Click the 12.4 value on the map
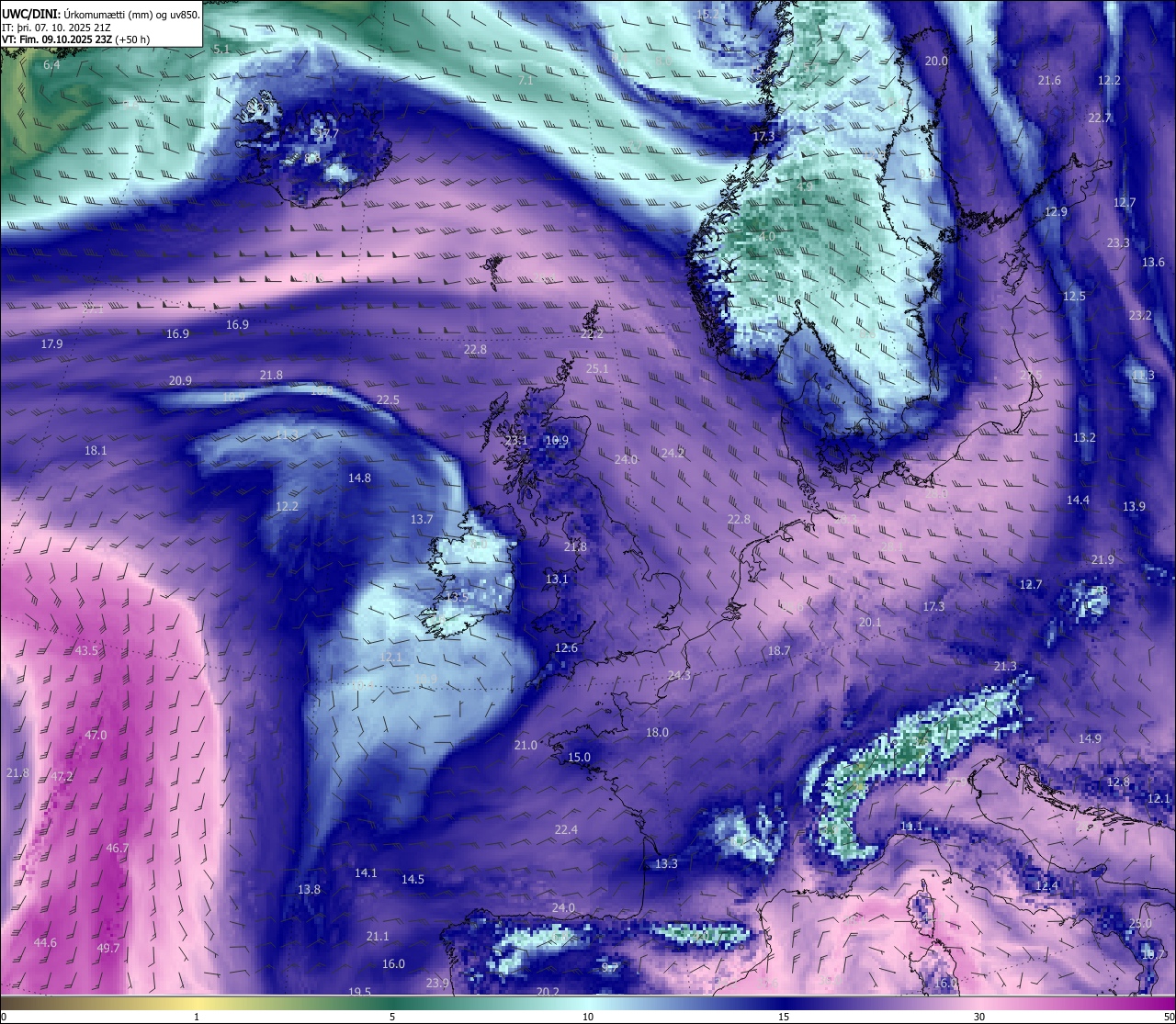Viewport: 1176px width, 1024px height. coord(1046,886)
